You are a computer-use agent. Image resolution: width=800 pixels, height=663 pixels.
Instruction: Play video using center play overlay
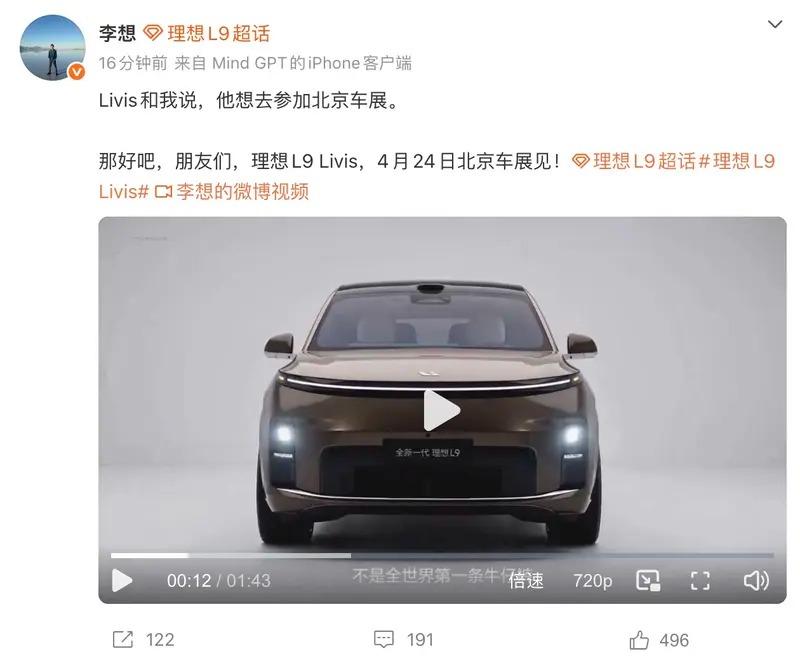coord(442,410)
